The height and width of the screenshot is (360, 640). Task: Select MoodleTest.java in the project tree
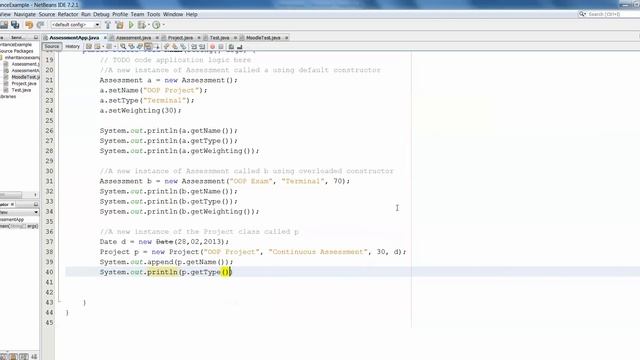click(x=25, y=77)
